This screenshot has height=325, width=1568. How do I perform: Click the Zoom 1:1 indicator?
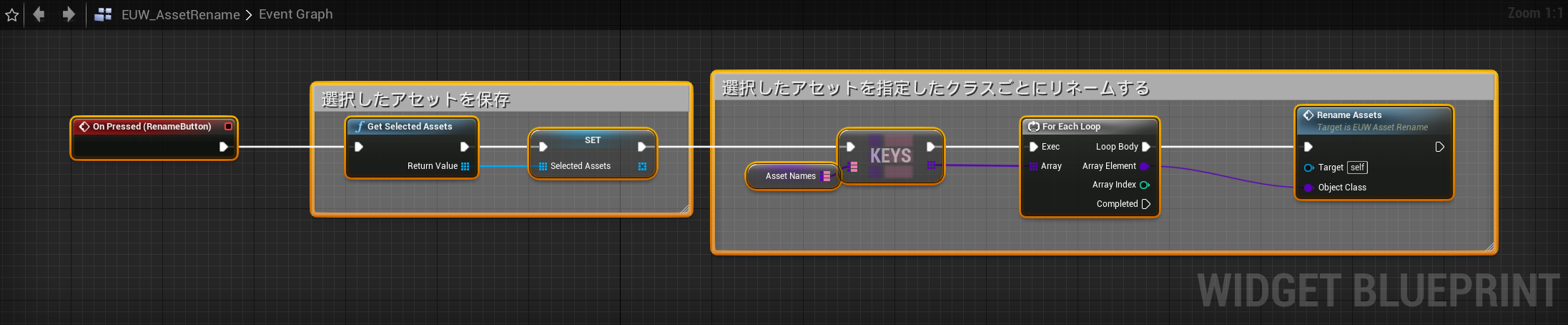pyautogui.click(x=1535, y=13)
